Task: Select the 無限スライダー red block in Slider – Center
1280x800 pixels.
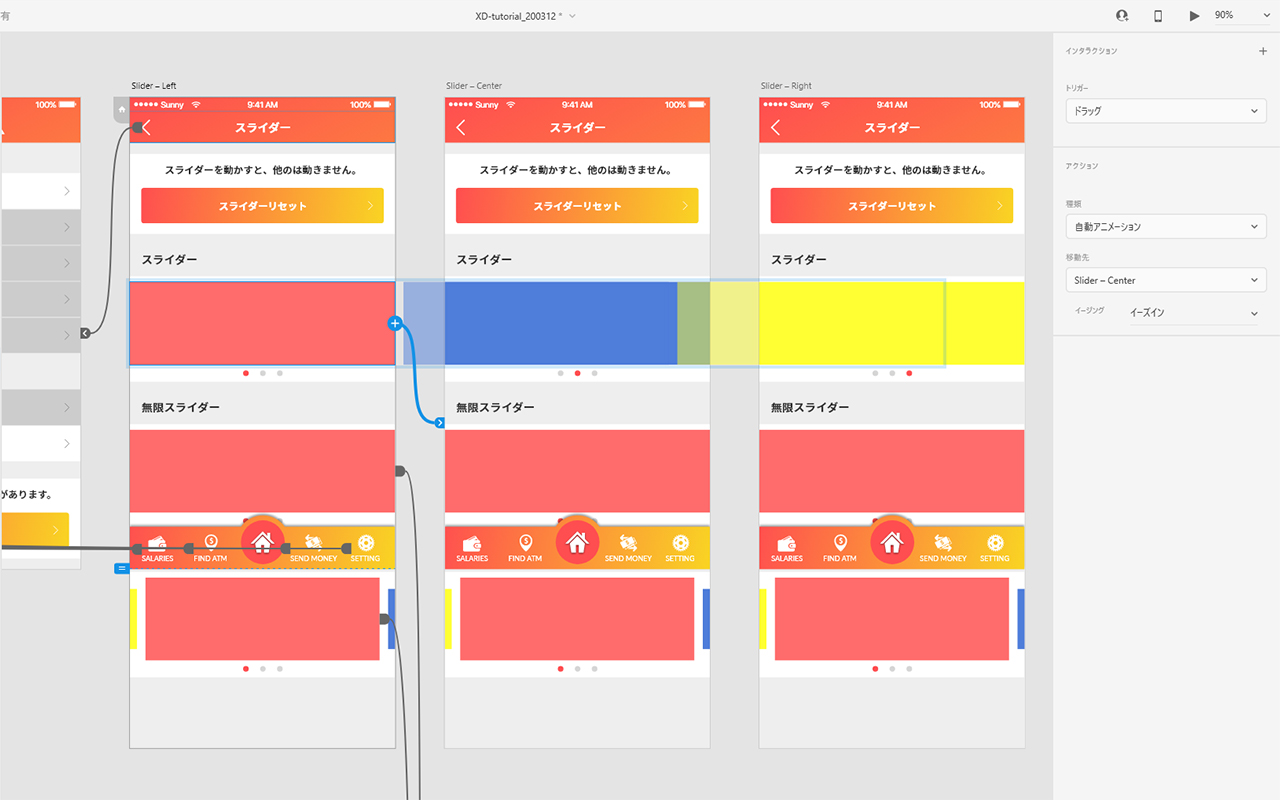Action: coord(577,471)
